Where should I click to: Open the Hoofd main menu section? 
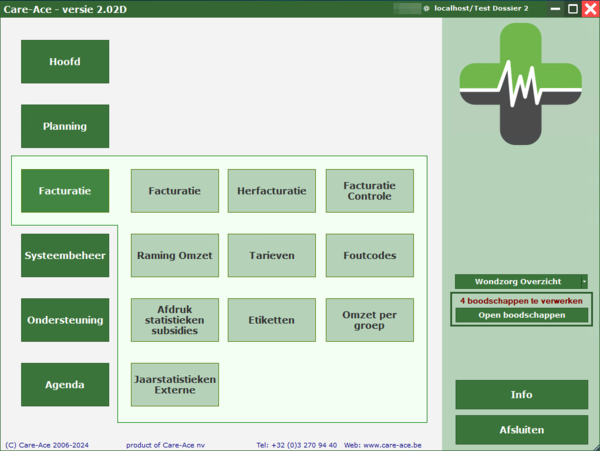click(x=65, y=62)
